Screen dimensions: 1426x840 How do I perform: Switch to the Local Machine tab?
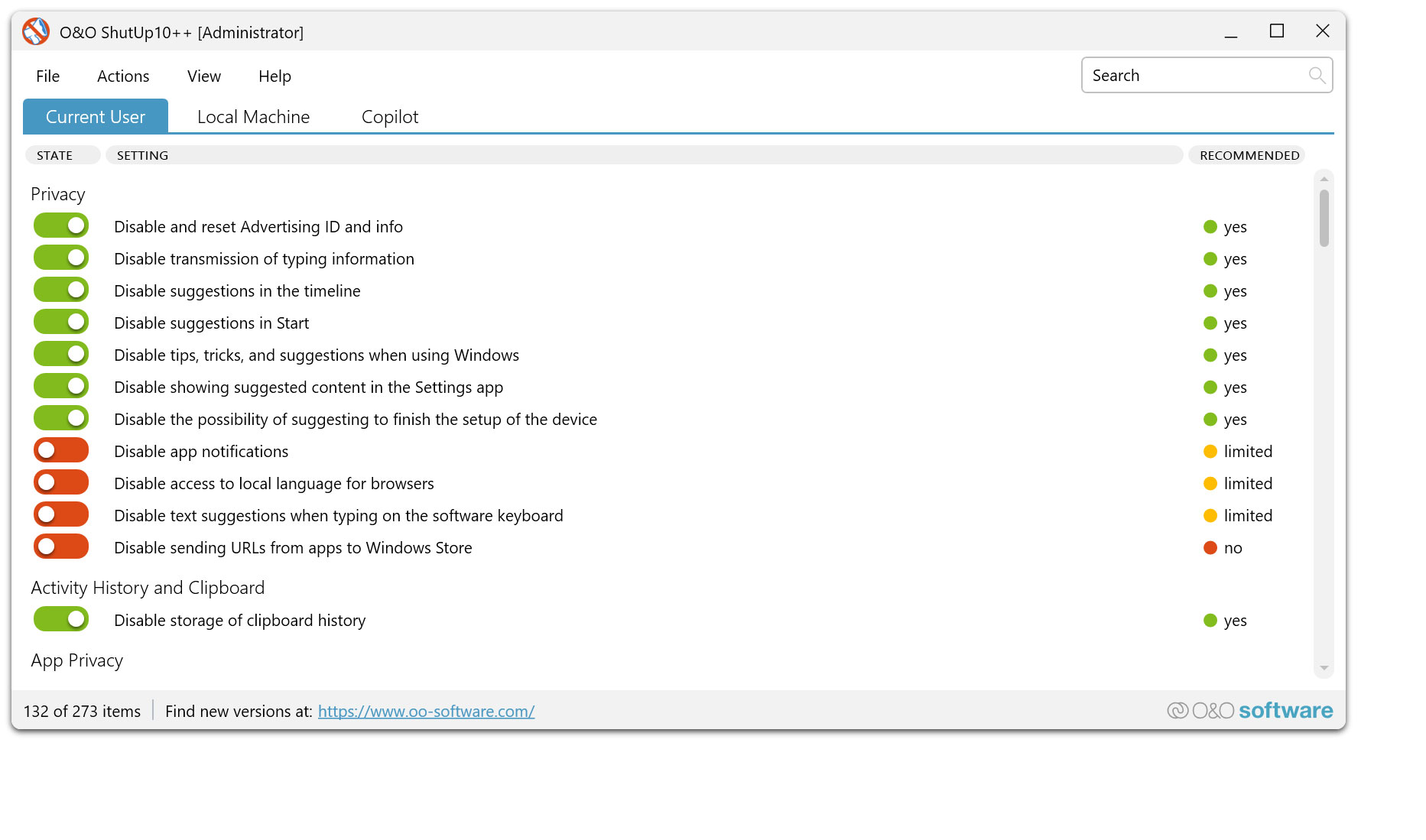tap(252, 116)
